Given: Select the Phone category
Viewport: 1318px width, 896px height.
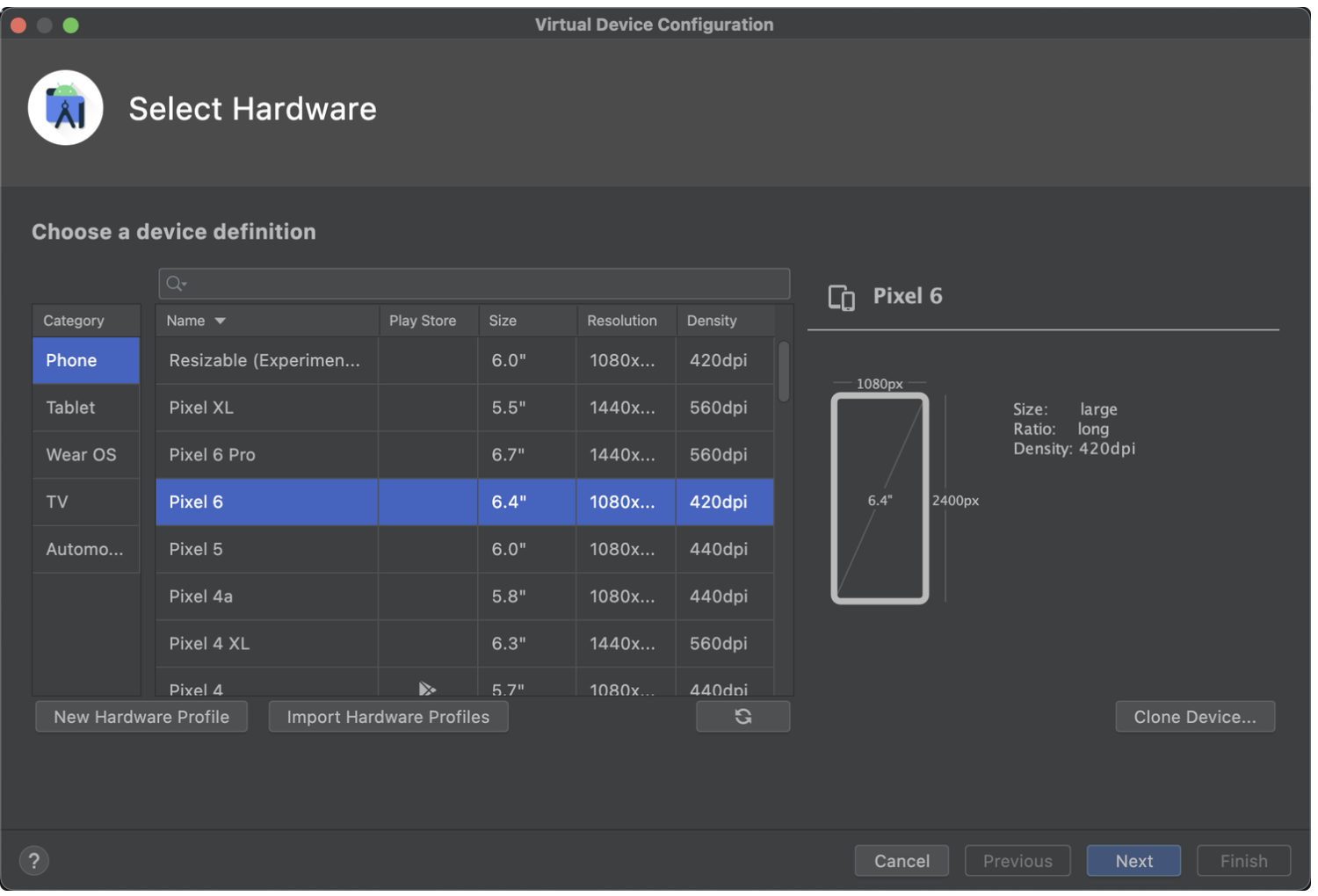Looking at the screenshot, I should [86, 360].
